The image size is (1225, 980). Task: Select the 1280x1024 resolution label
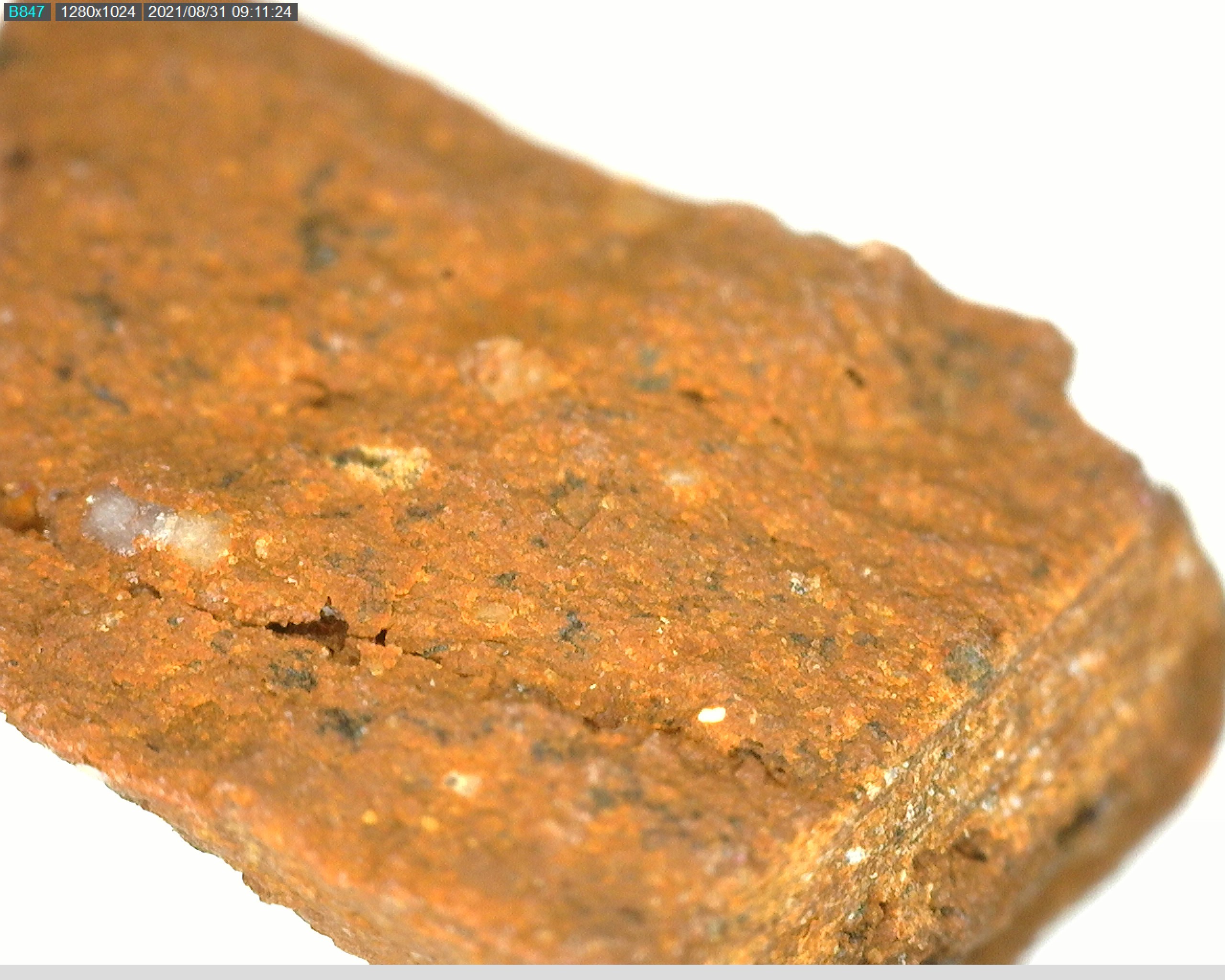tap(98, 12)
